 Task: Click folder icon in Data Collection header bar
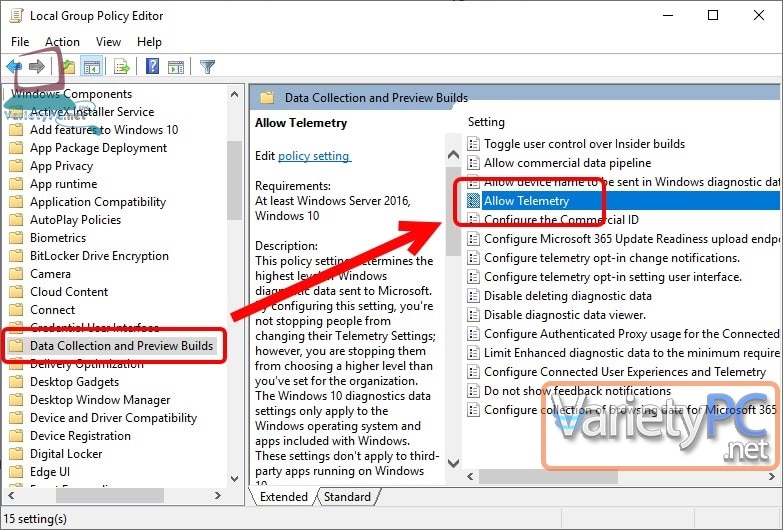pos(267,97)
